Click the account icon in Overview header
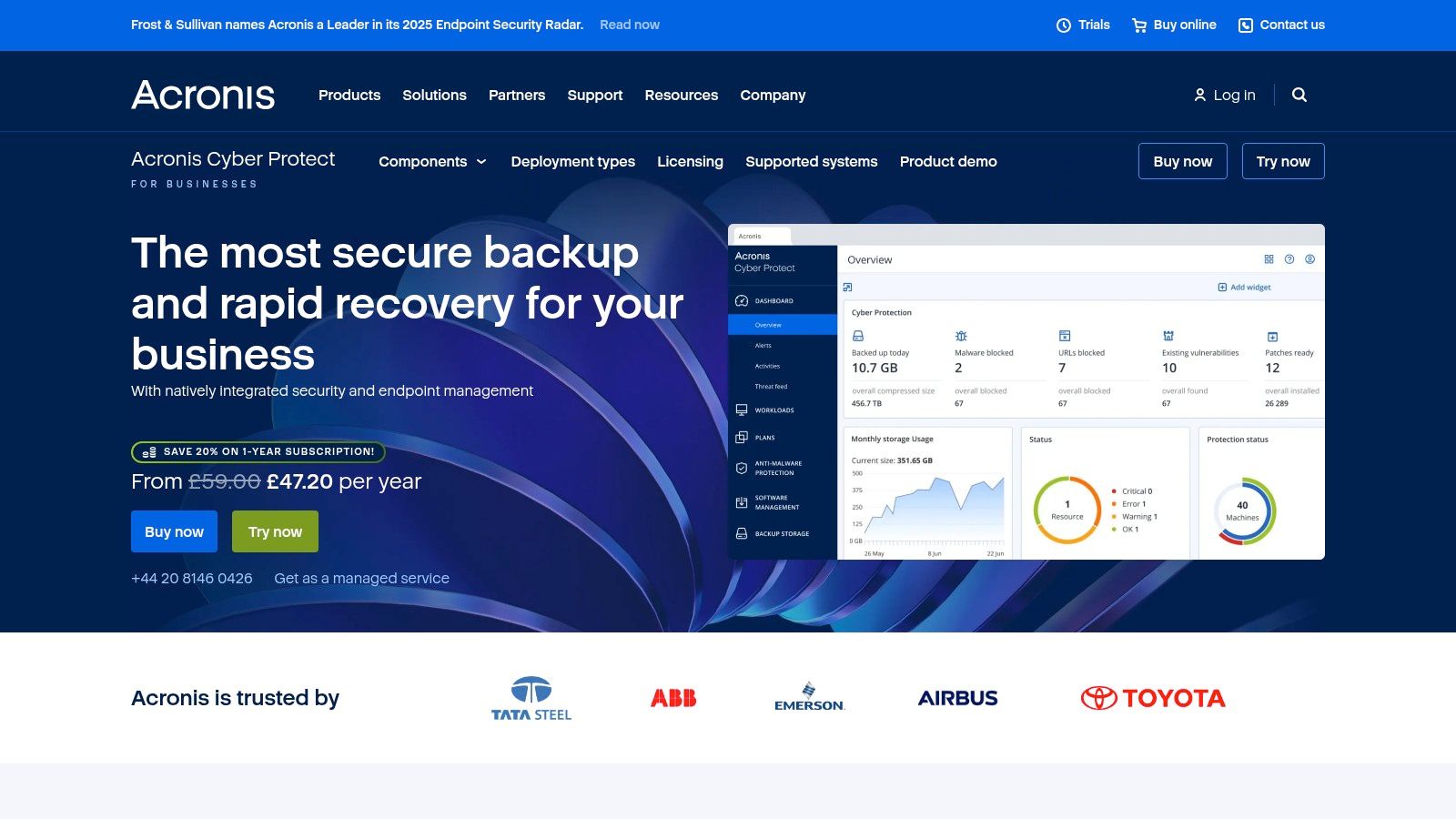This screenshot has width=1456, height=819. (1310, 259)
